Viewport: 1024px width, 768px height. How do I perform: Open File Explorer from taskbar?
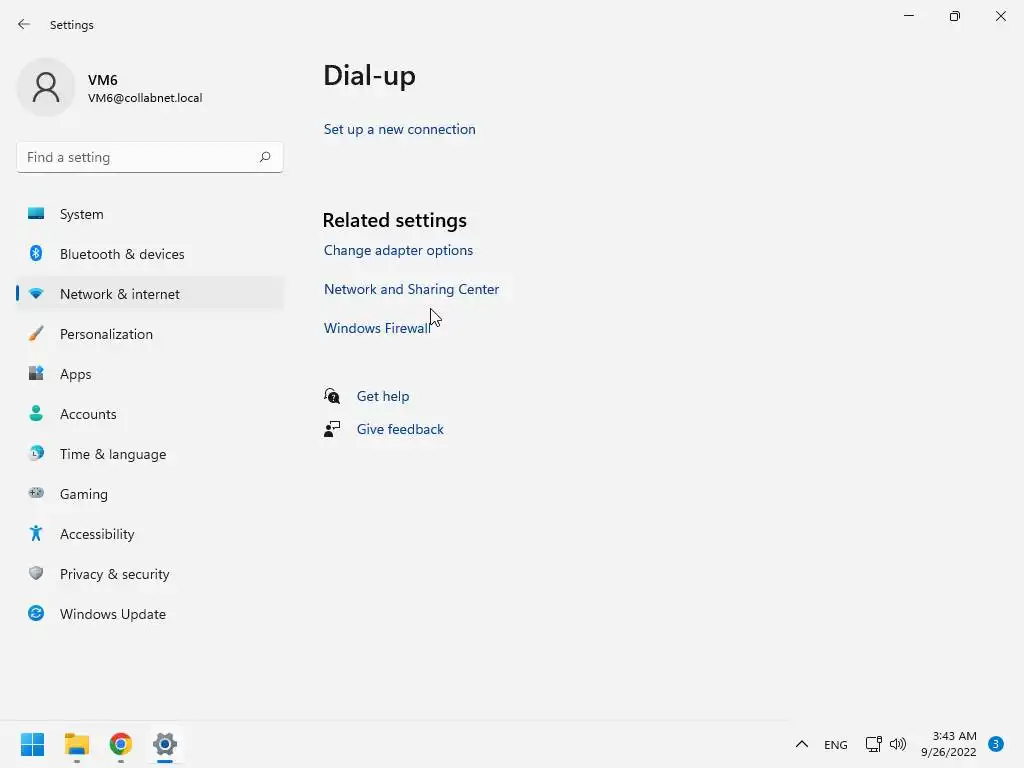76,744
